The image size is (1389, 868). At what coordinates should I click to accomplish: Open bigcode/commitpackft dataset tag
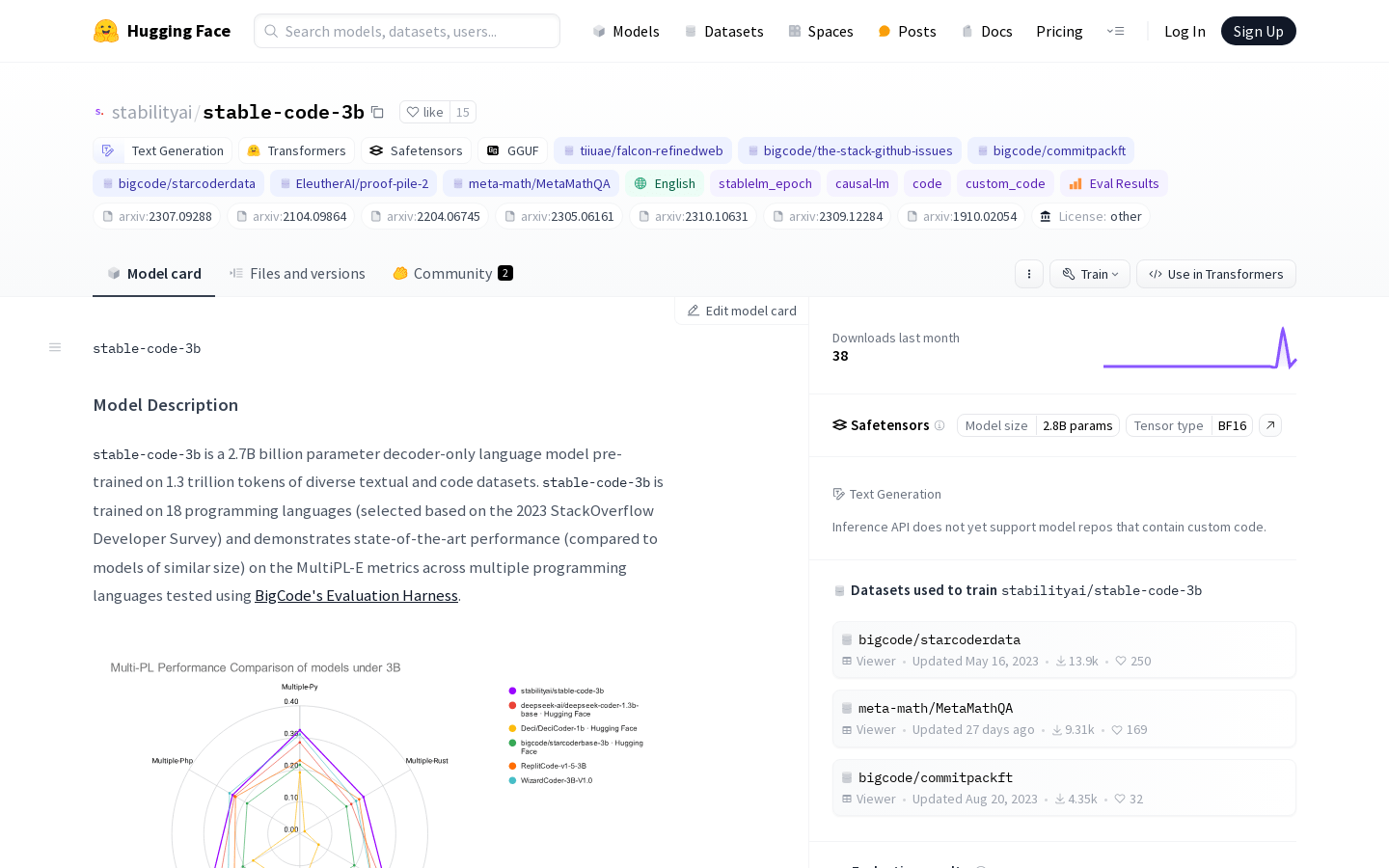(1050, 150)
